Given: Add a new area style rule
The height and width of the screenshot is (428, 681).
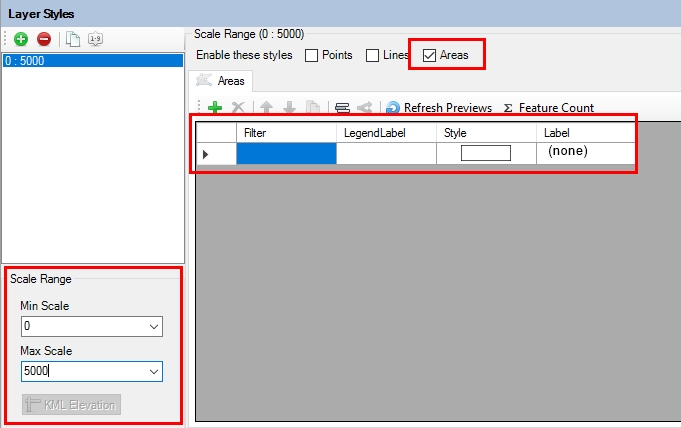Looking at the screenshot, I should (215, 107).
